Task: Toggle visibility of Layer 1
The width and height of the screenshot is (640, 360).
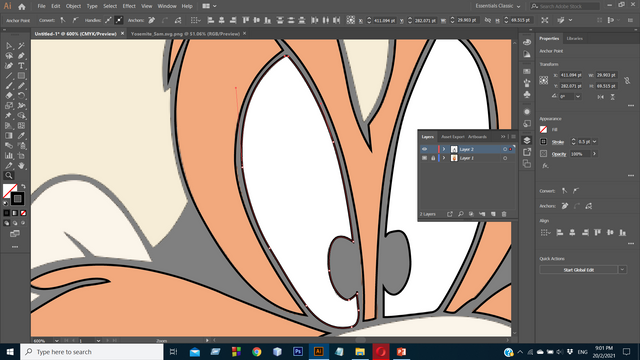Action: tap(424, 158)
